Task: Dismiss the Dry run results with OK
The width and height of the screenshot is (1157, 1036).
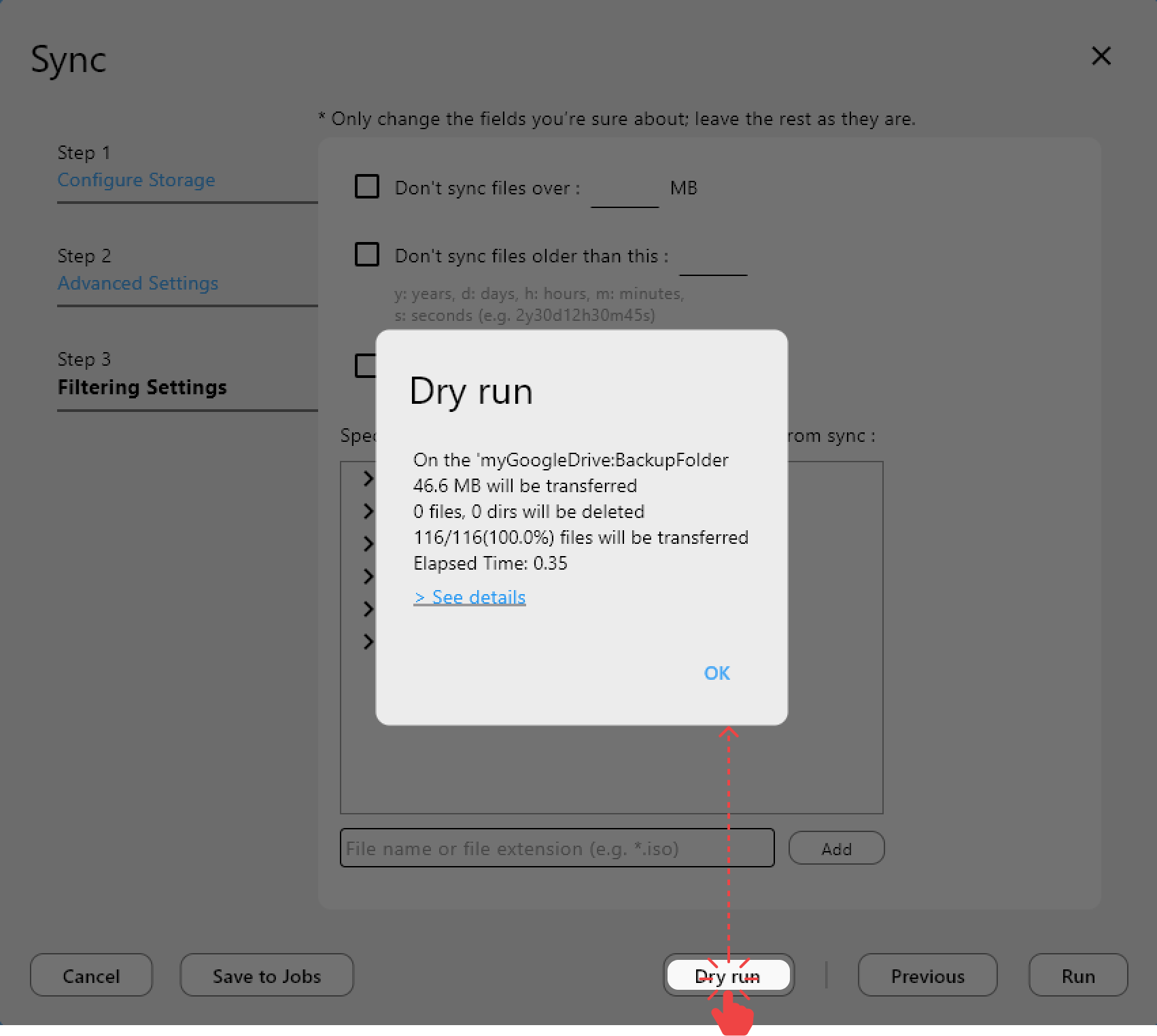Action: click(x=716, y=673)
